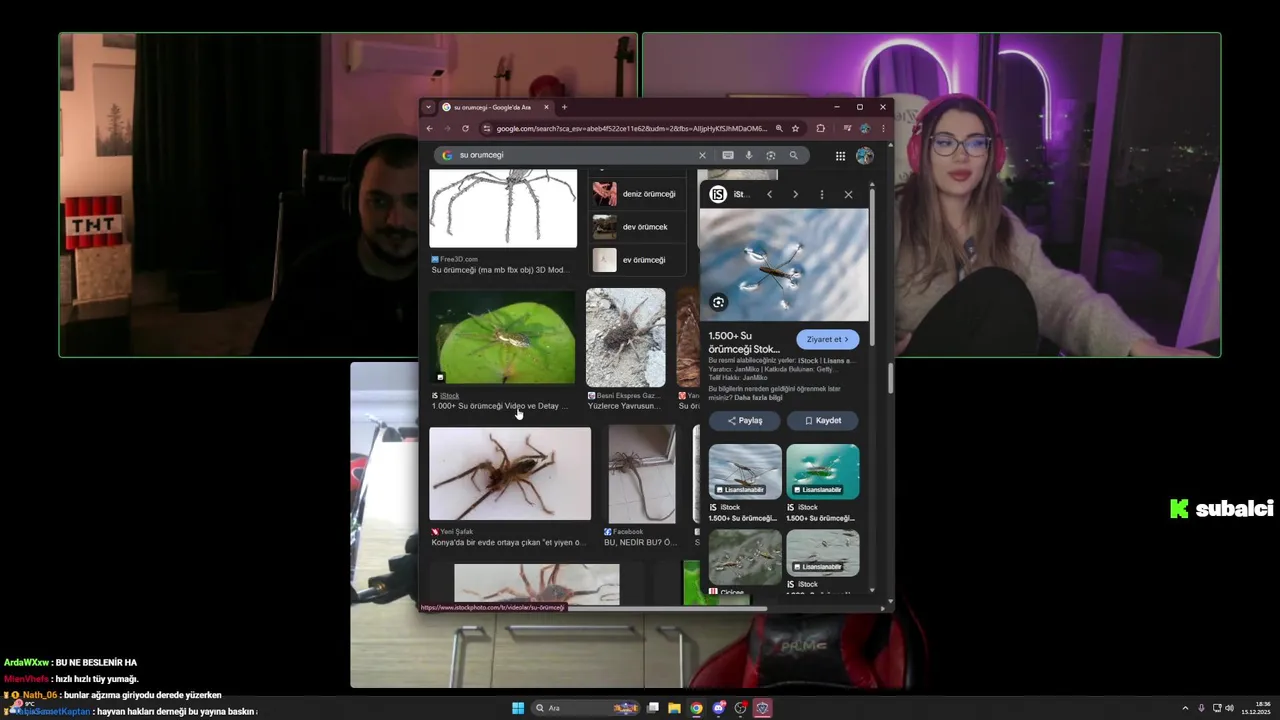1280x720 pixels.
Task: Open the Chrome profile avatar in toolbar
Action: tap(866, 128)
